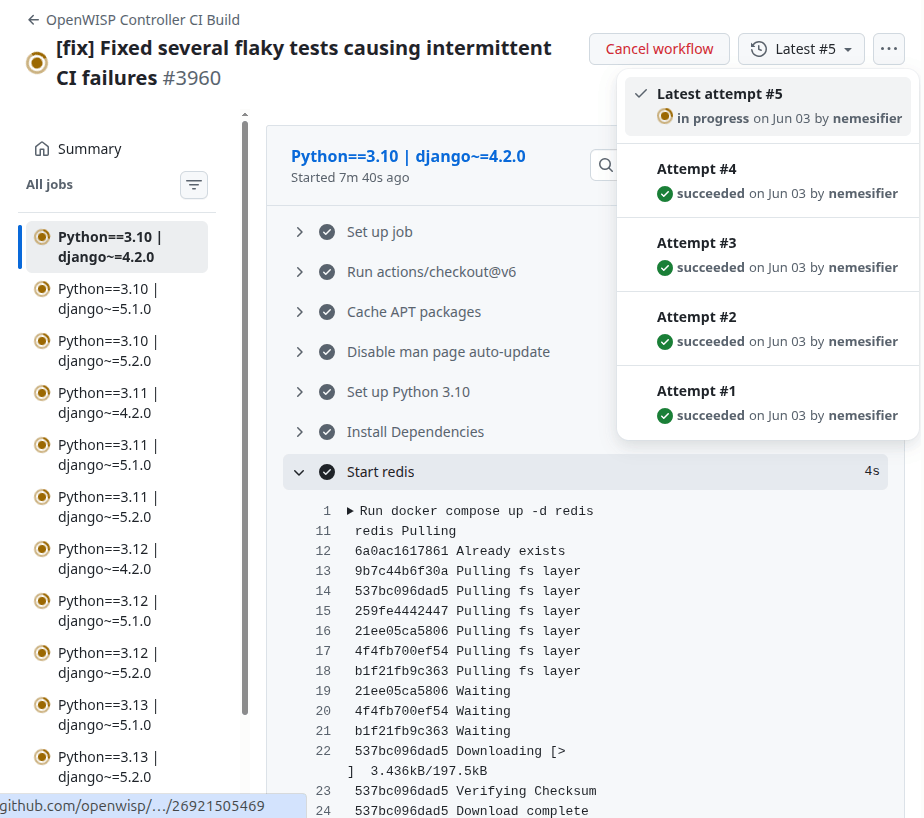924x818 pixels.
Task: Open job Python==3.12 | django~=4.2.0
Action: click(x=117, y=559)
